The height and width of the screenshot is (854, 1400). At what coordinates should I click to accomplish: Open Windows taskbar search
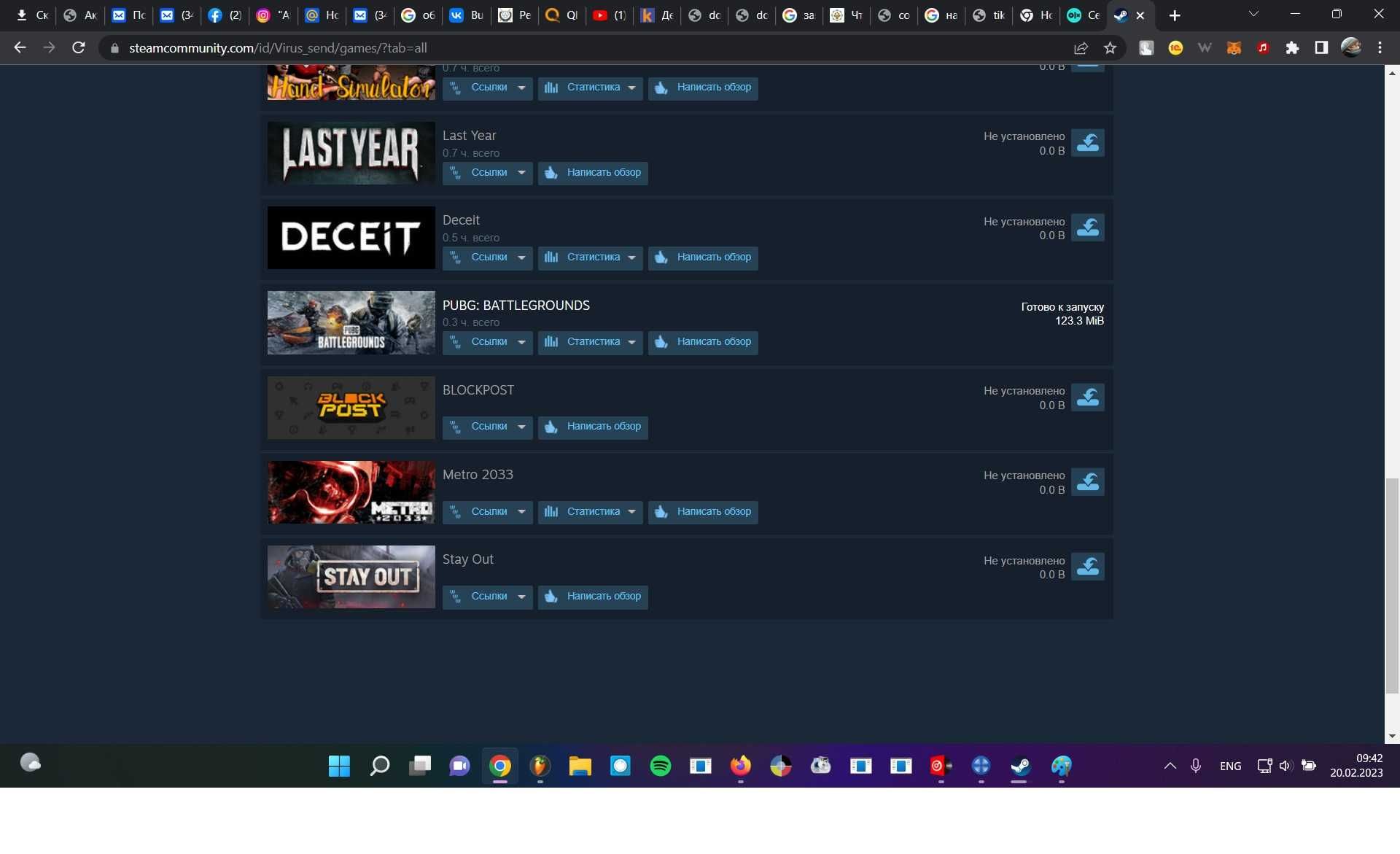[x=379, y=766]
